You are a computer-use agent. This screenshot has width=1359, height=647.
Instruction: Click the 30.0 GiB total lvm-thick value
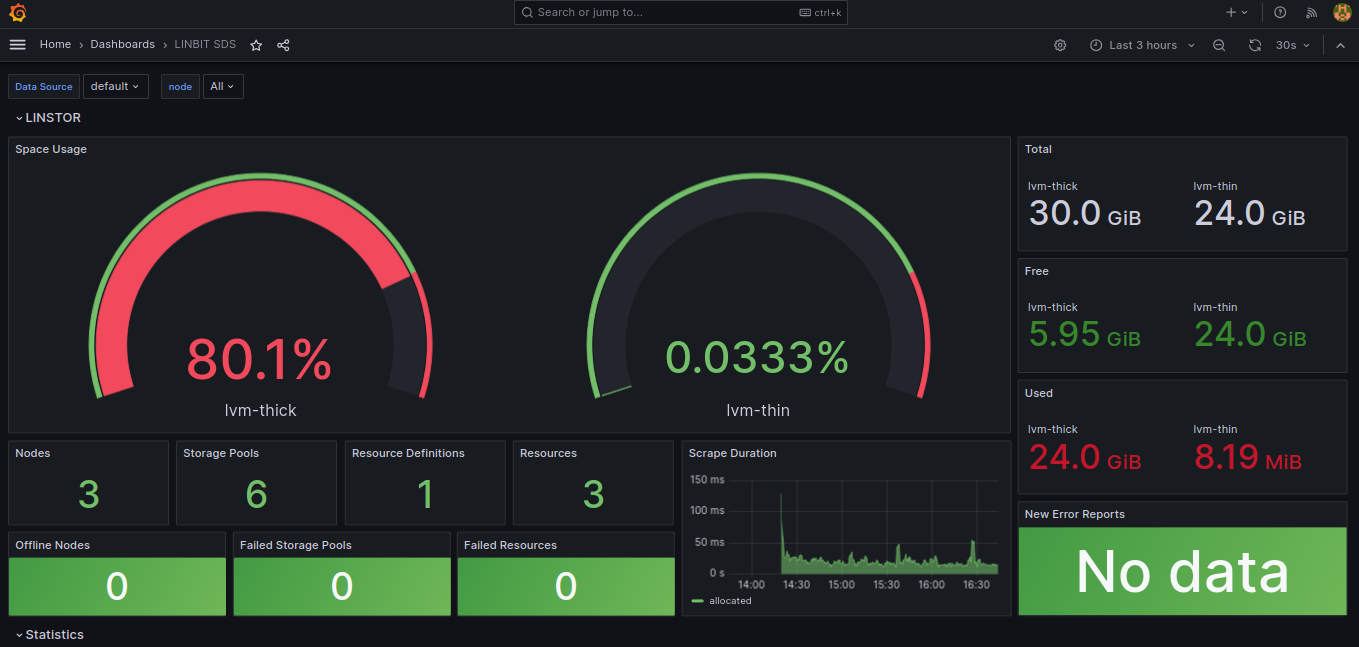tap(1084, 213)
